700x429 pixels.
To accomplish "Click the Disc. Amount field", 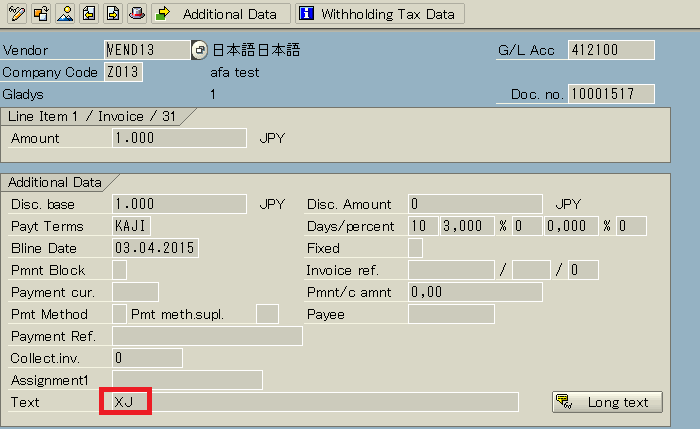I will [x=475, y=204].
